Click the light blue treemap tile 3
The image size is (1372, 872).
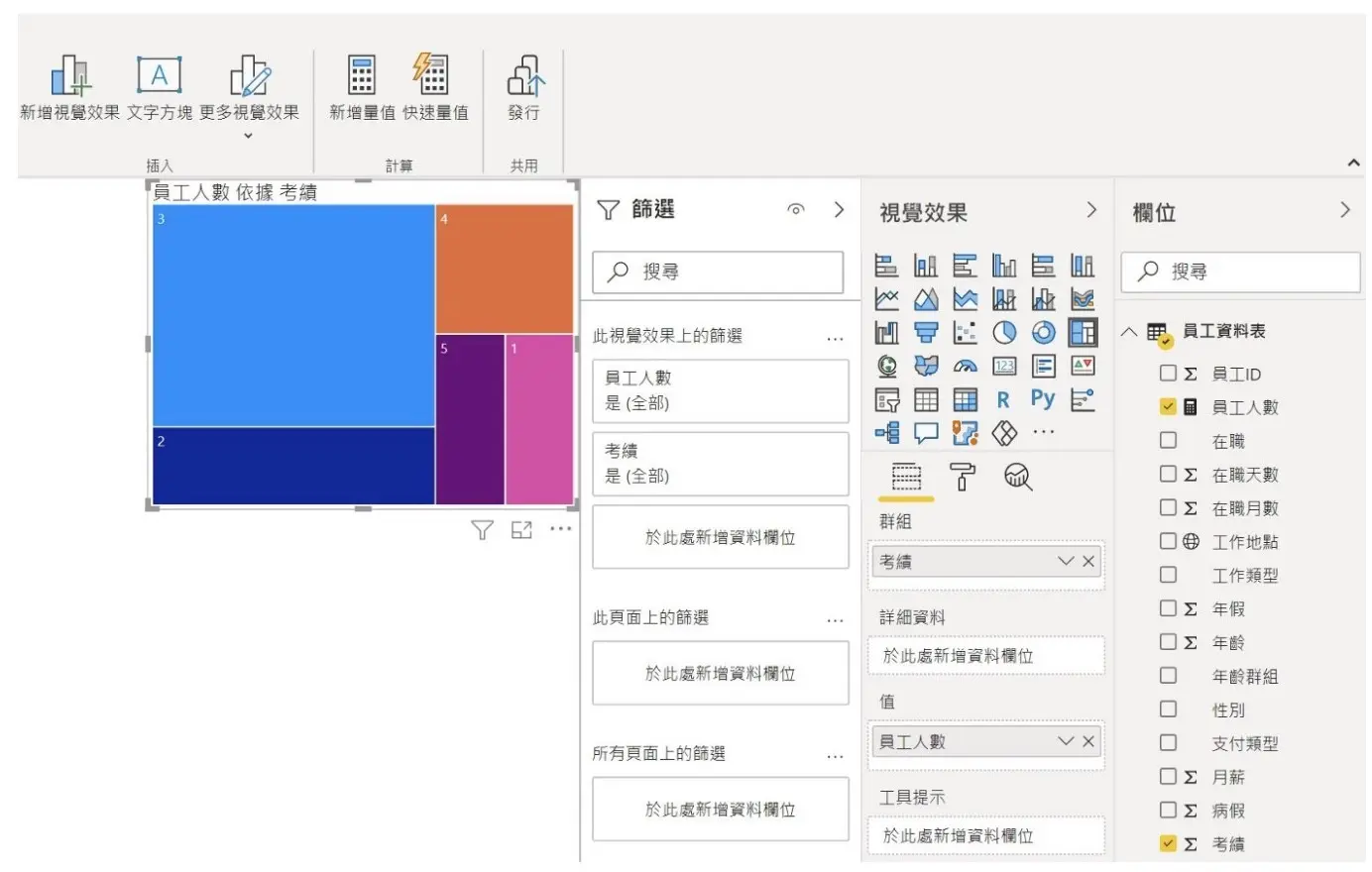coord(293,316)
